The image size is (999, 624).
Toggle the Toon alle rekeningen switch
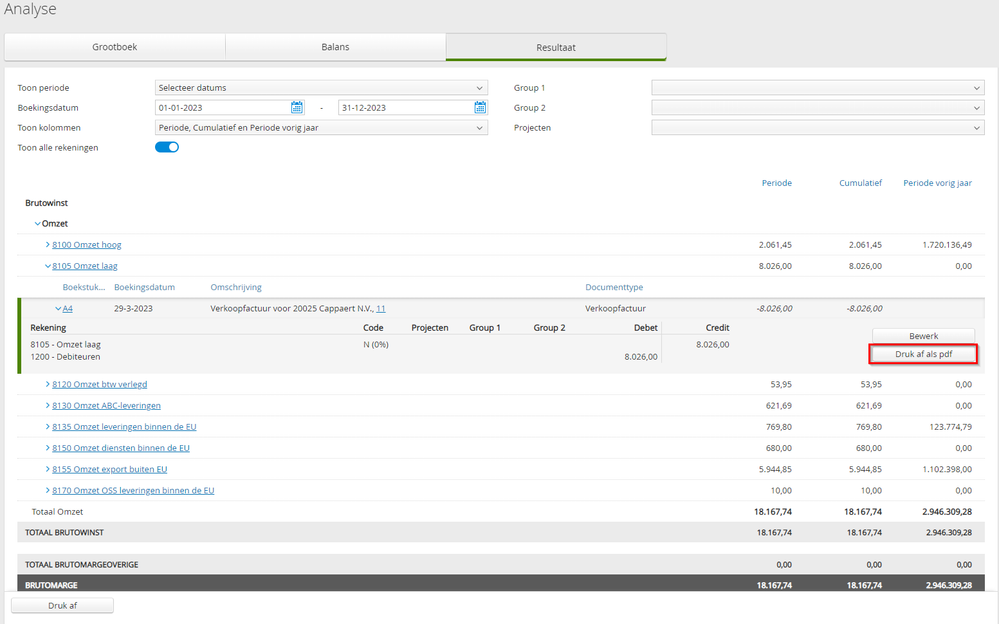tap(167, 147)
